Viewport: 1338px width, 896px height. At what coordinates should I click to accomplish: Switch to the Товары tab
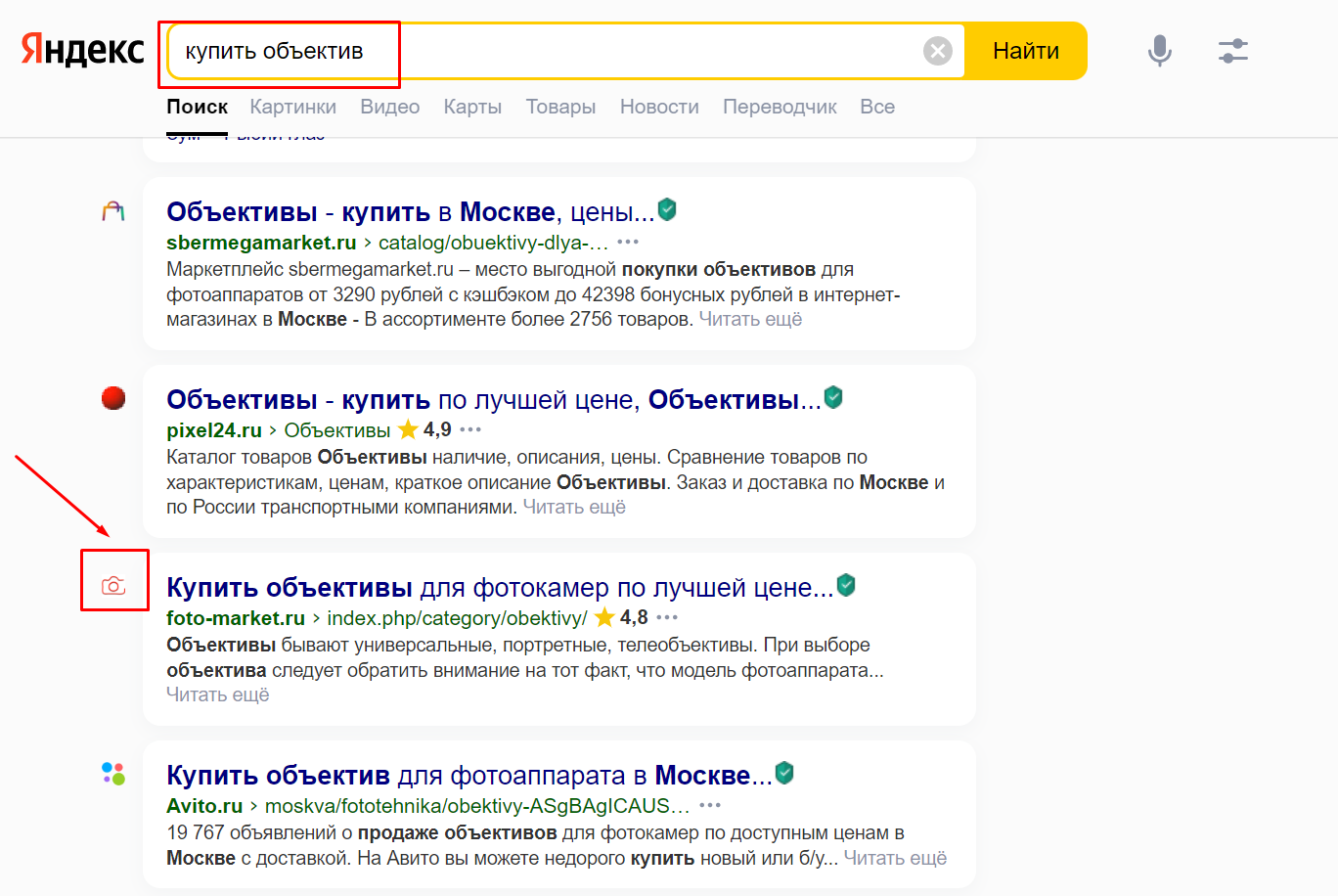pos(560,107)
